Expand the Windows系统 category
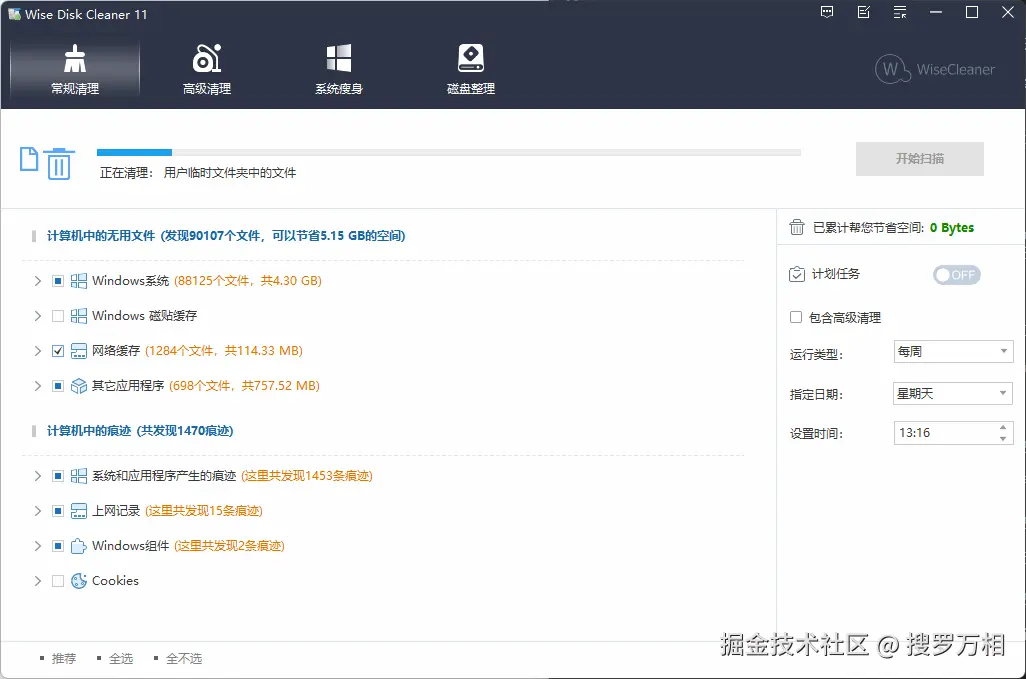 tap(37, 281)
